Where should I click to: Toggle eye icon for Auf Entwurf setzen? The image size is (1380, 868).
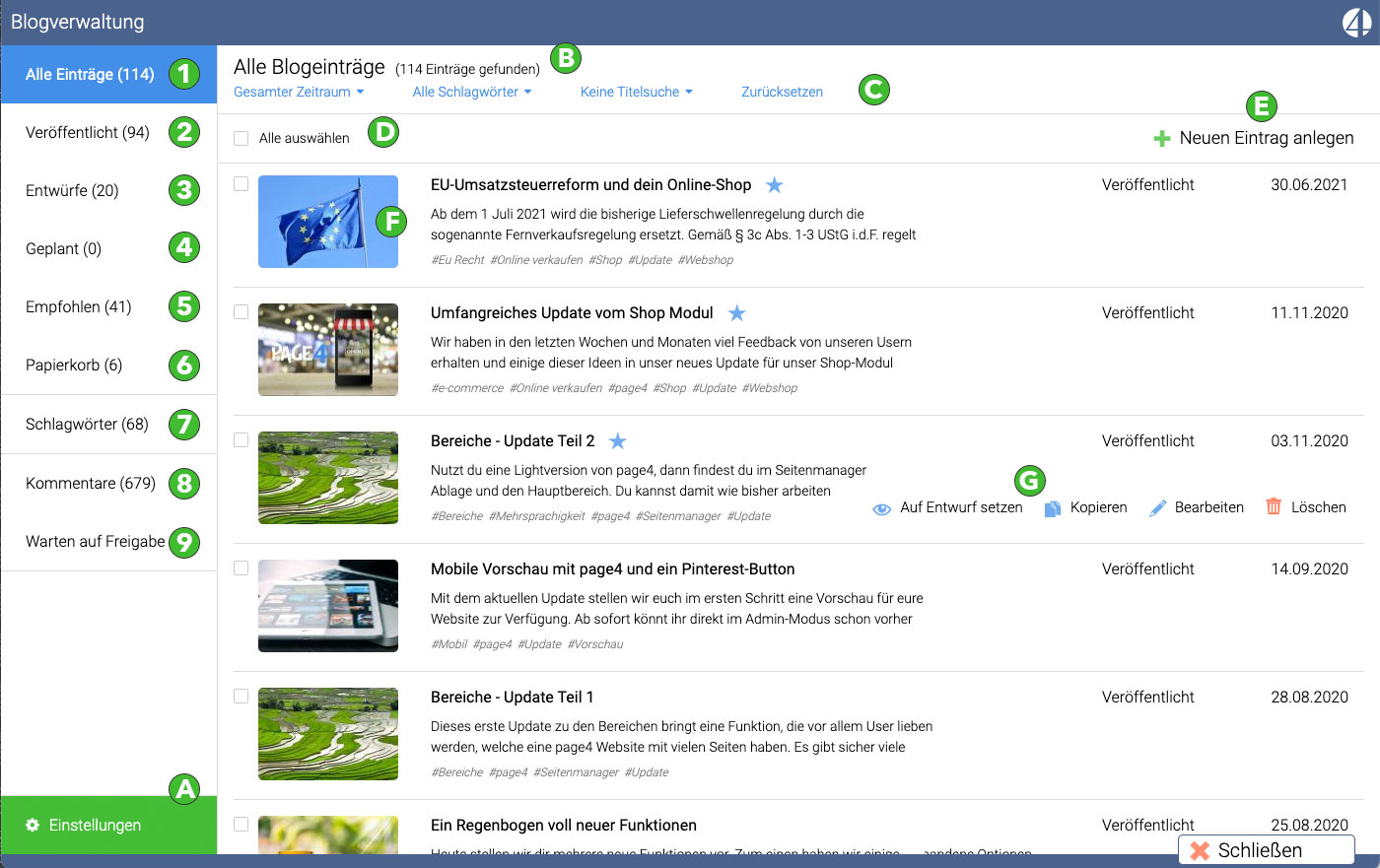(x=882, y=508)
